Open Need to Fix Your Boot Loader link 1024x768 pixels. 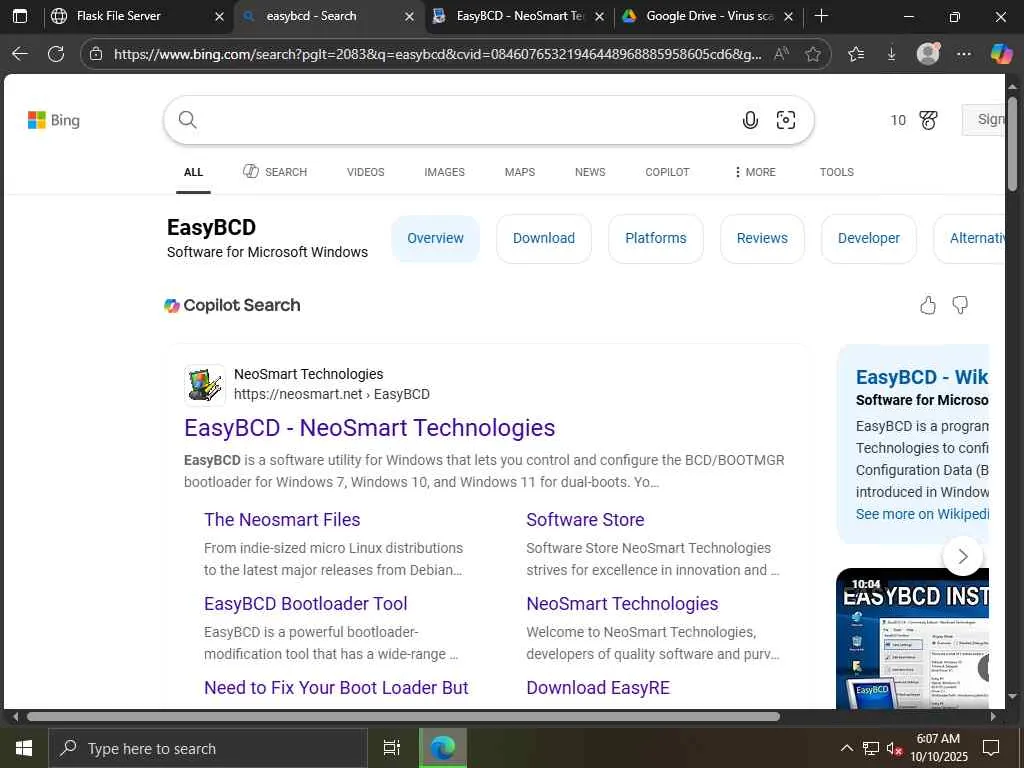336,688
